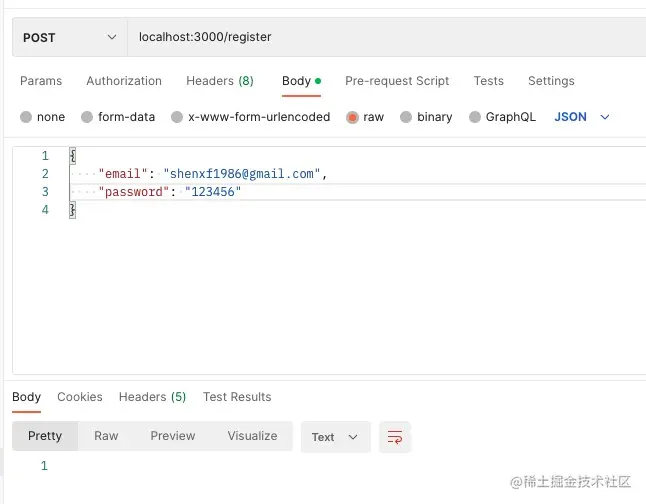Select the none body type radio

tap(26, 117)
